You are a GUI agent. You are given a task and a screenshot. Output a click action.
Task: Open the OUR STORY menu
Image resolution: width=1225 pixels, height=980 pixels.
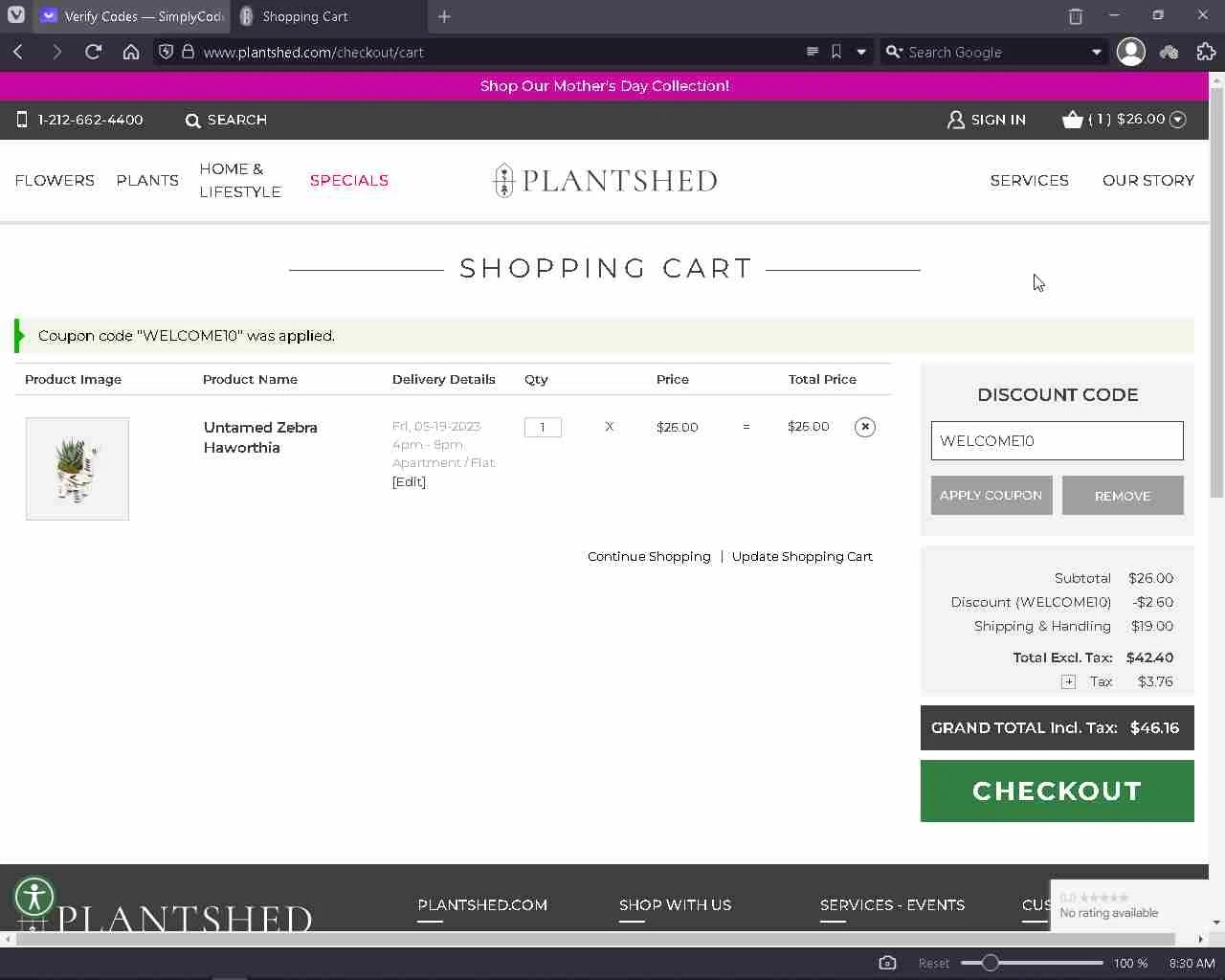coord(1148,180)
